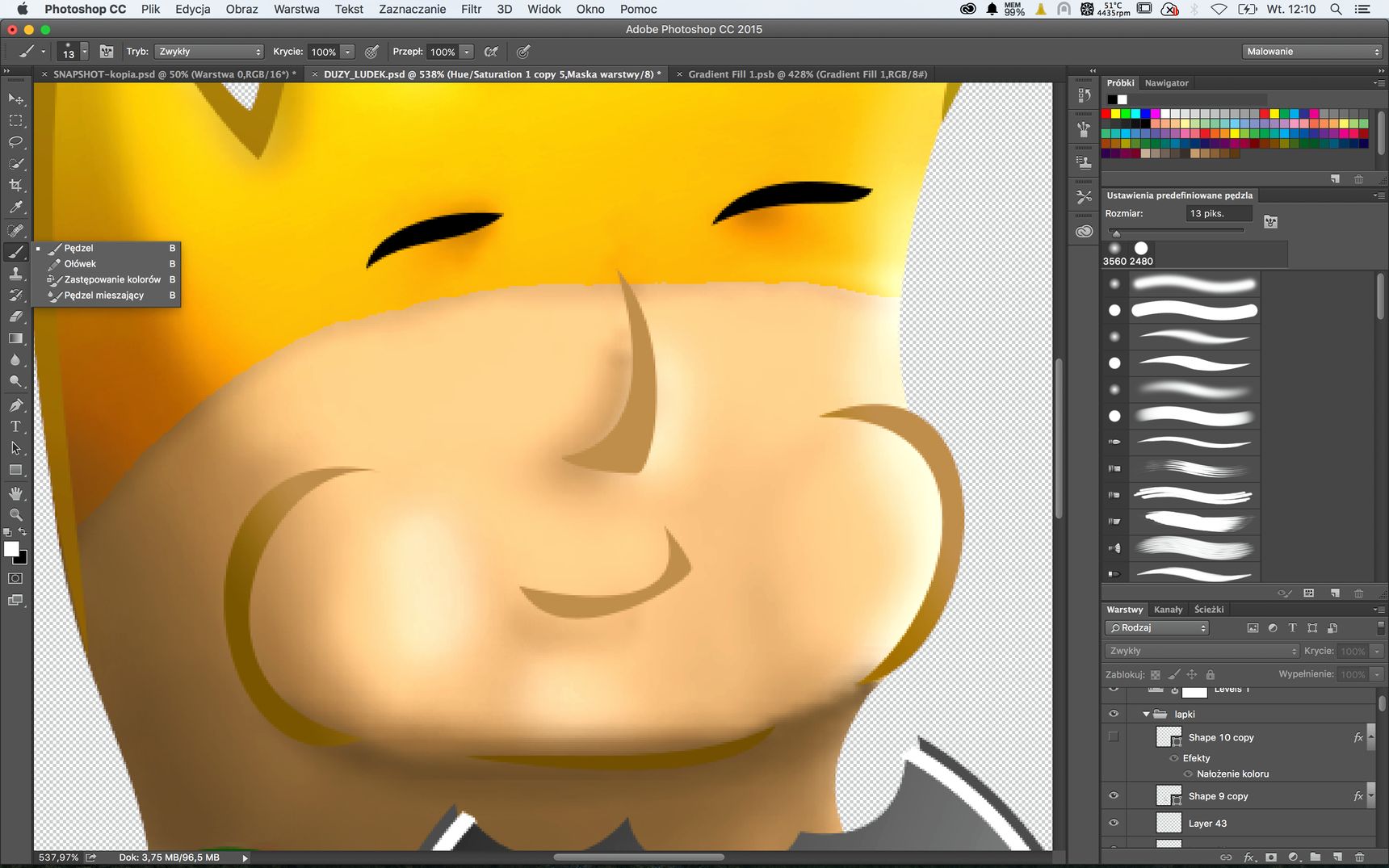1389x868 pixels.
Task: Open Malowanie workspace dropdown
Action: pos(1311,52)
